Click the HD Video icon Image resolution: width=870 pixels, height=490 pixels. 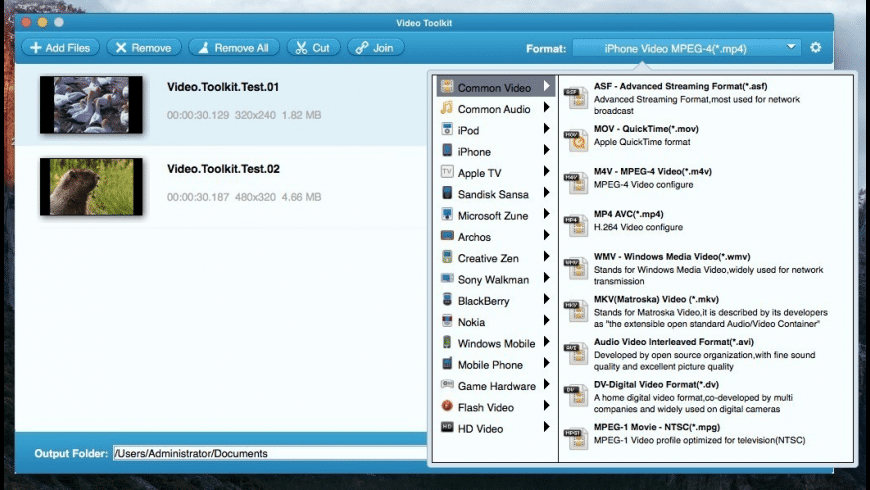click(x=447, y=427)
